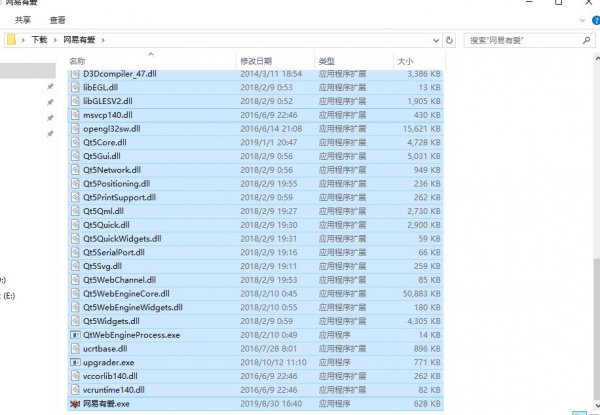This screenshot has height=415, width=600.
Task: Click the Qt5Network.dll file icon
Action: [x=75, y=170]
